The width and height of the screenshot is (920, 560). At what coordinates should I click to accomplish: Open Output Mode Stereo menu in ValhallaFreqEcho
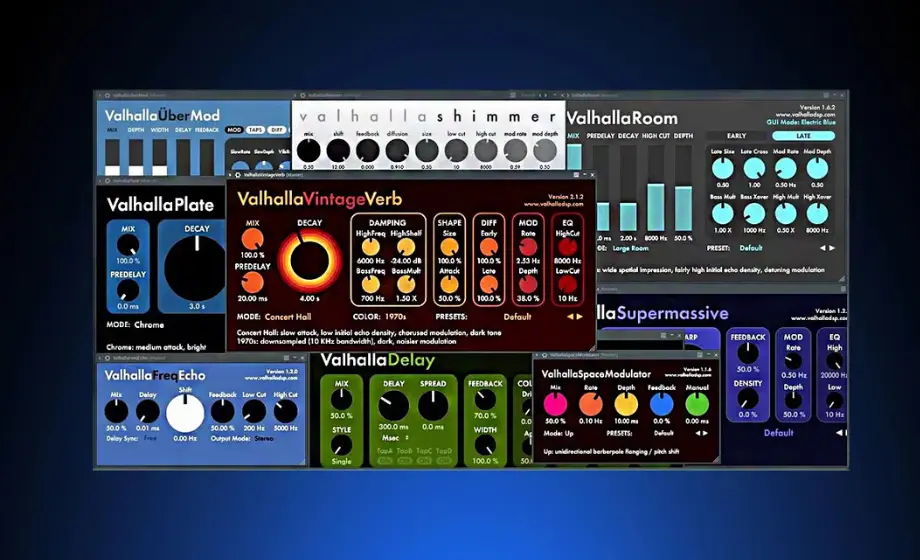[x=263, y=438]
